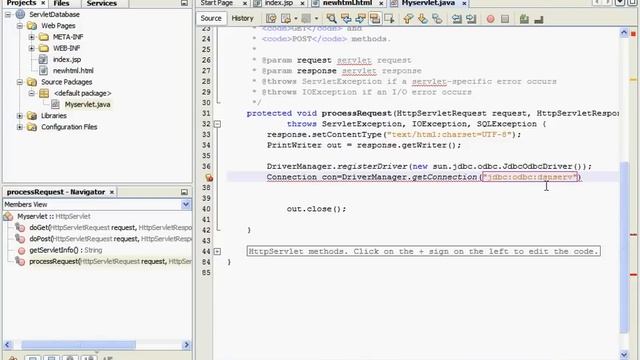Screen dimensions: 640x360
Task: Click the editor scrollbar up arrow
Action: 624,33
